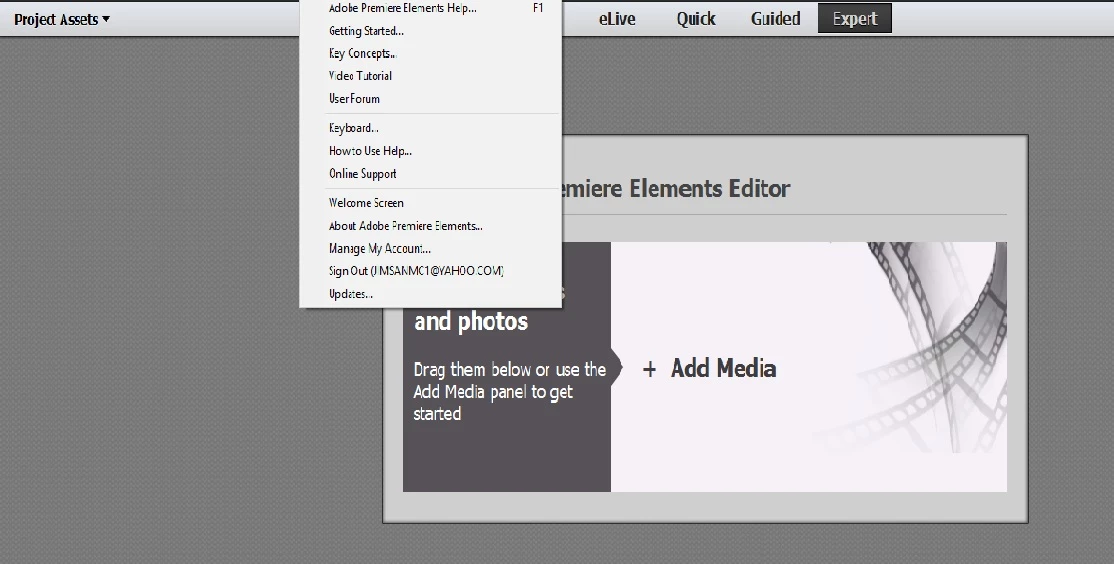The height and width of the screenshot is (564, 1114).
Task: Open the Keyboard shortcuts menu item
Action: (x=431, y=128)
